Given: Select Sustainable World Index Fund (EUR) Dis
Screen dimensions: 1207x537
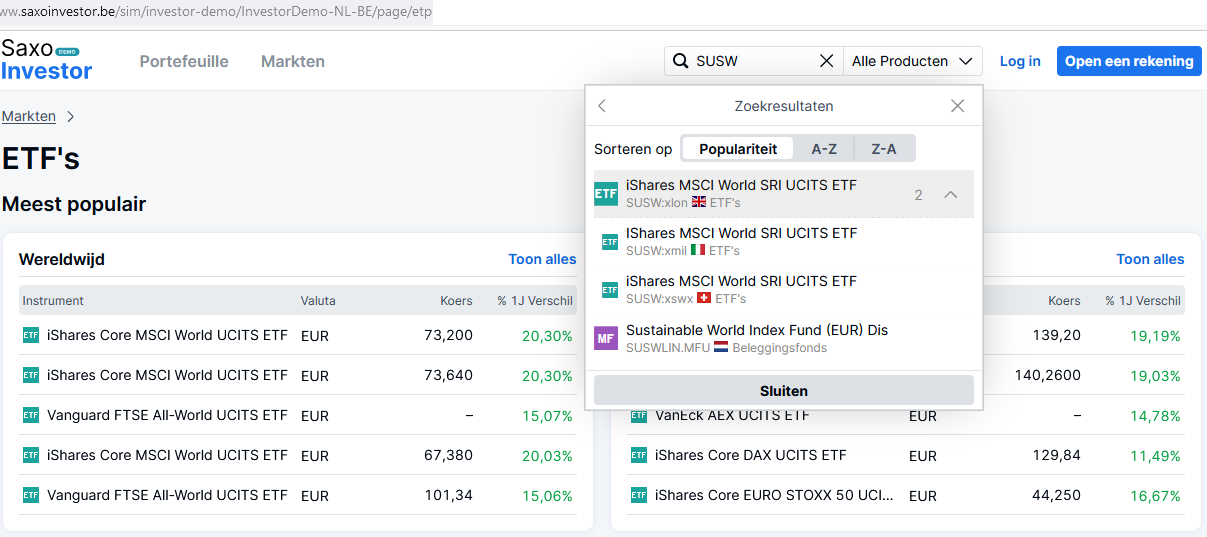Looking at the screenshot, I should pyautogui.click(x=784, y=338).
